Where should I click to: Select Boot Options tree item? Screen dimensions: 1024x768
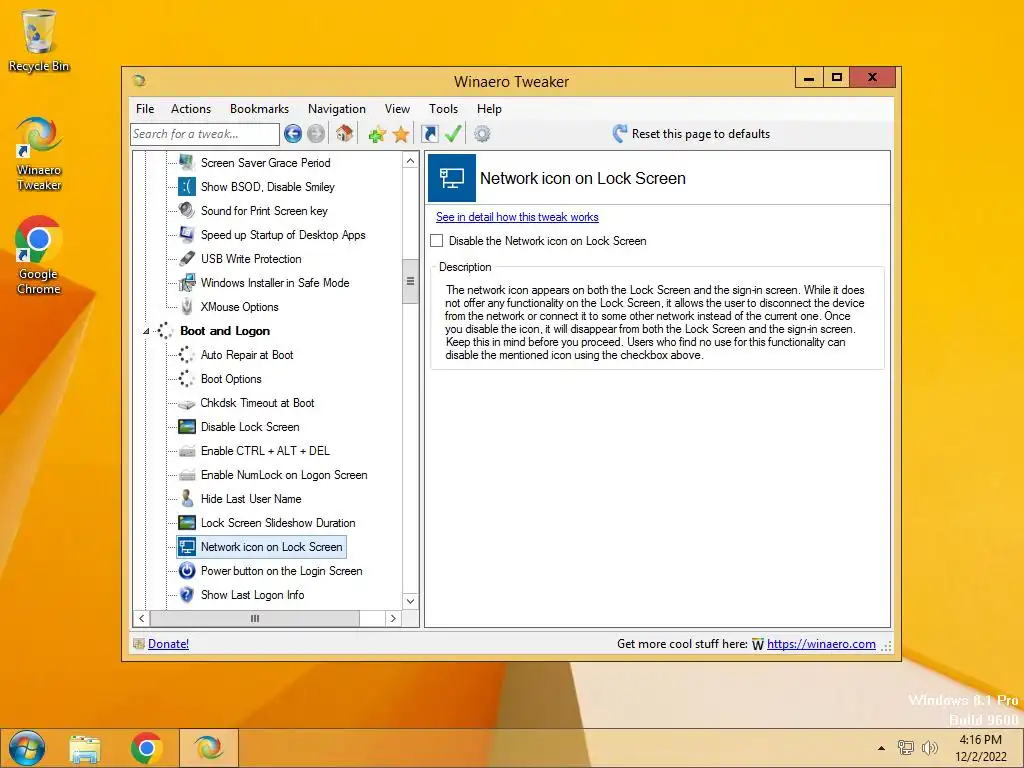point(231,379)
